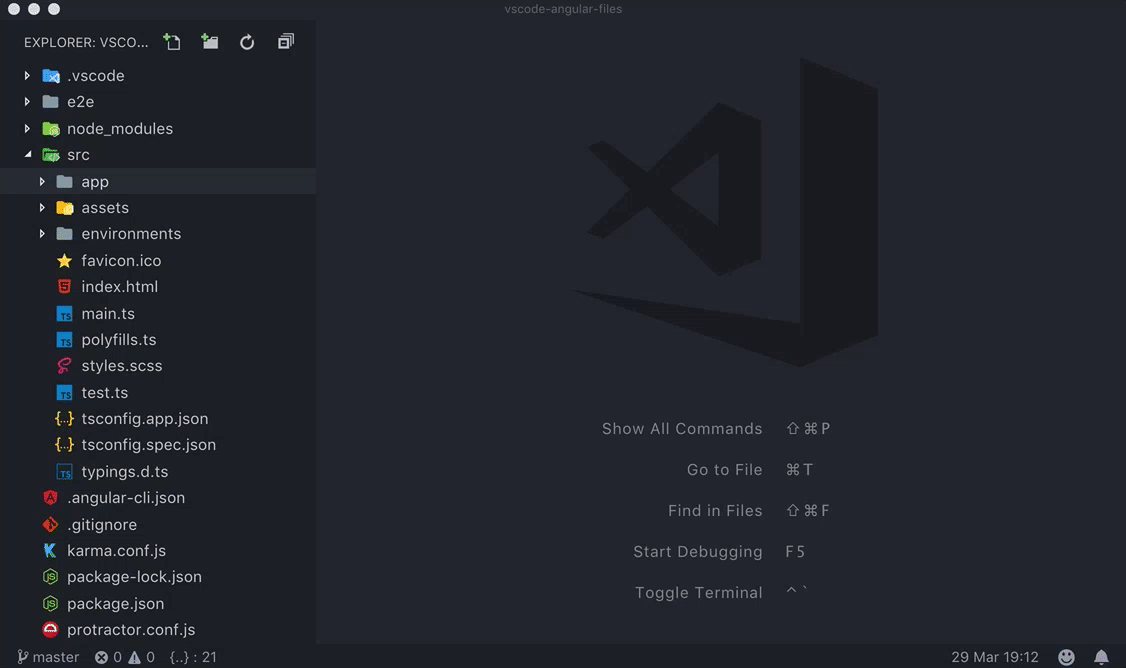Viewport: 1126px width, 668px height.
Task: Click the master git branch indicator
Action: pyautogui.click(x=47, y=657)
